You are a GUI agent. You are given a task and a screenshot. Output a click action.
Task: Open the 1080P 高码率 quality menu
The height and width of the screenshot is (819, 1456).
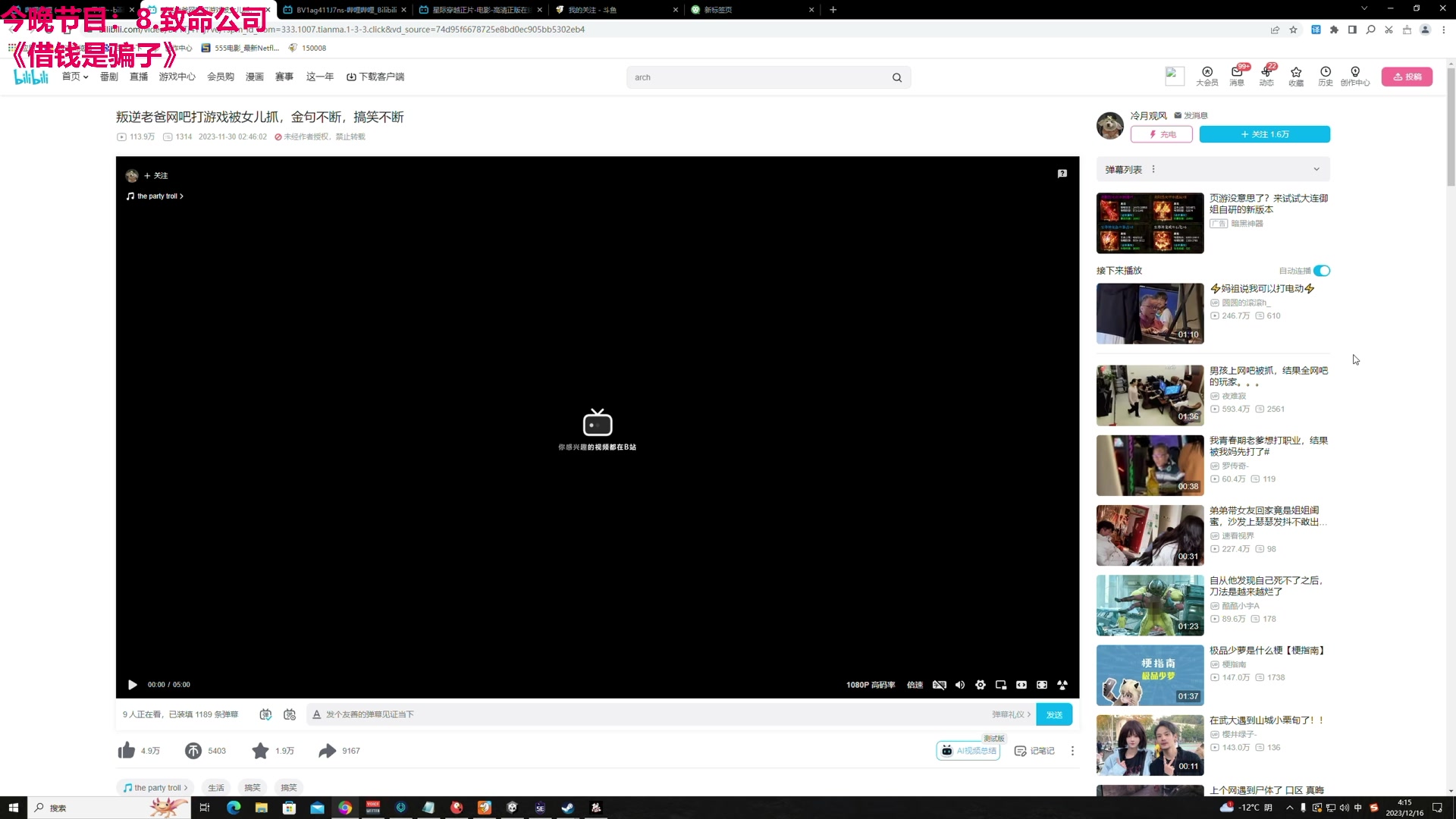click(x=871, y=685)
